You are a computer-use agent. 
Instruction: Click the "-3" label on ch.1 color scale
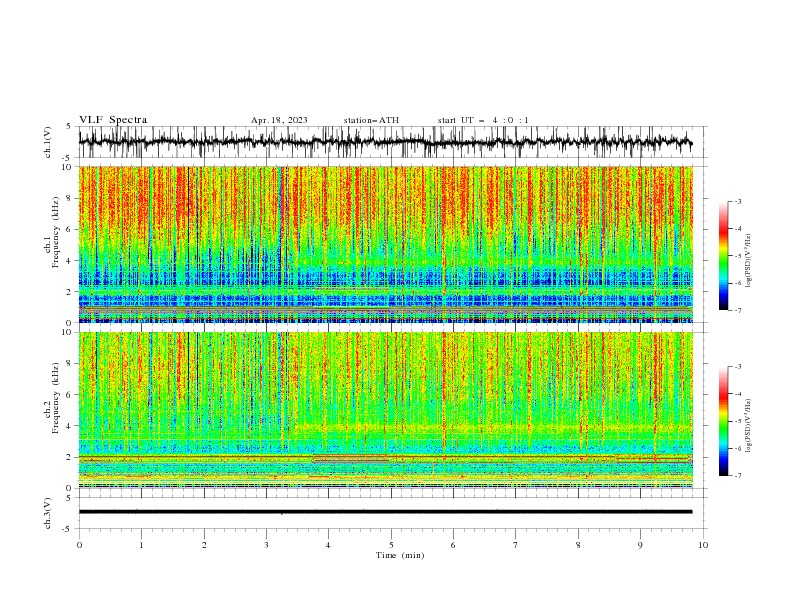[737, 201]
